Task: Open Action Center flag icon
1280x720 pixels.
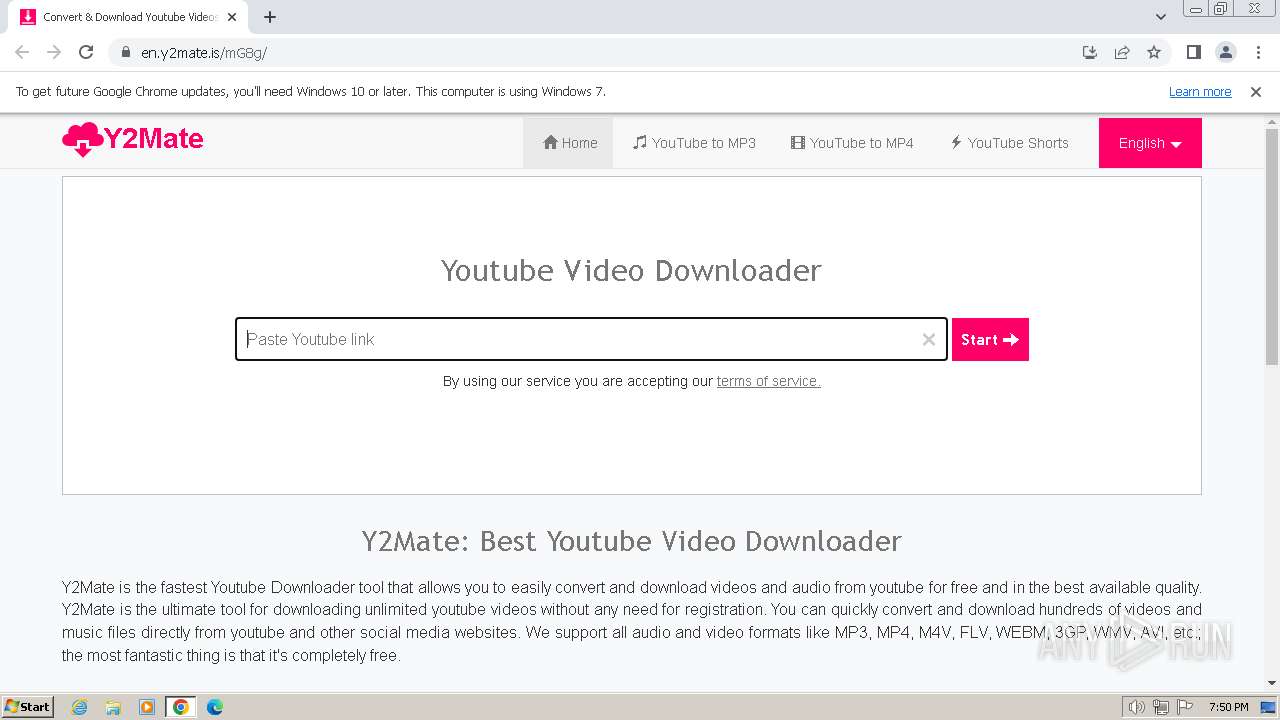Action: coord(1185,707)
